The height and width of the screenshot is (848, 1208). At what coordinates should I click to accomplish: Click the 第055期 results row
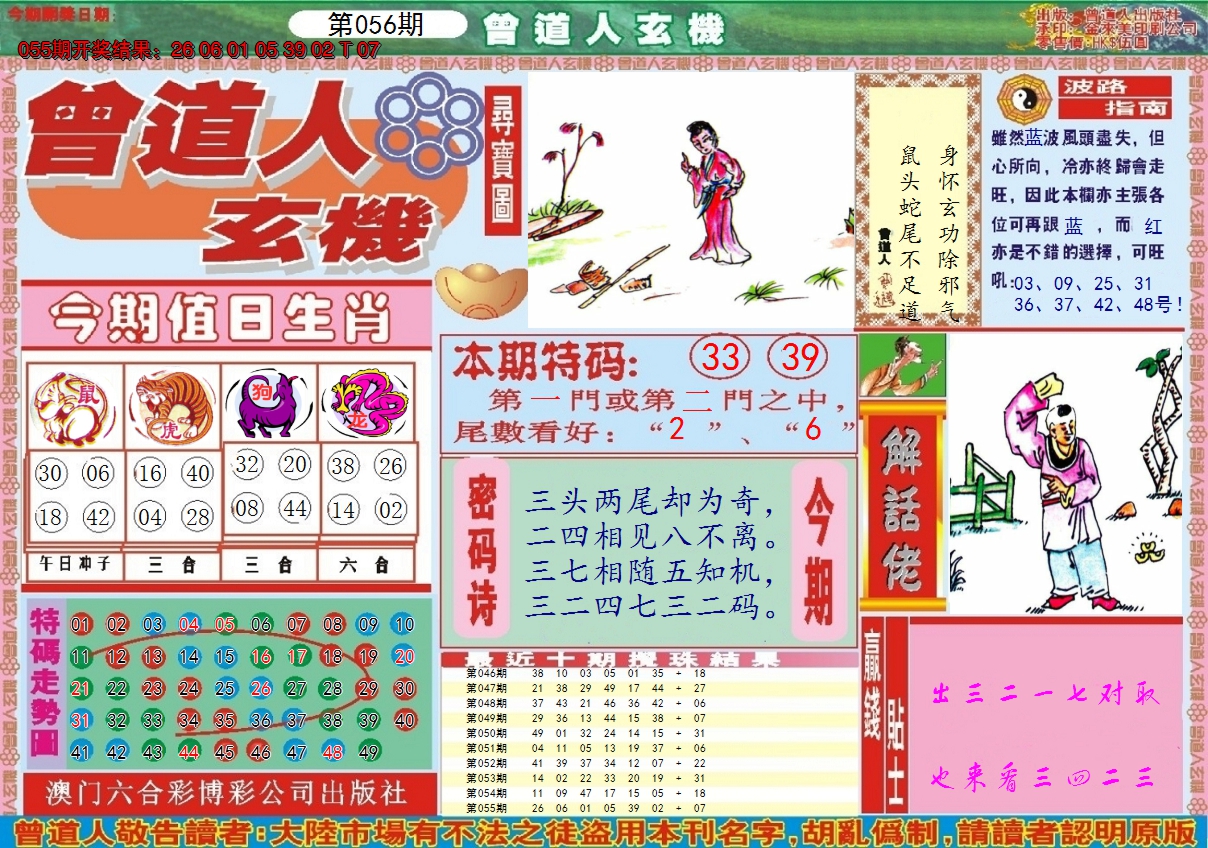coord(650,808)
